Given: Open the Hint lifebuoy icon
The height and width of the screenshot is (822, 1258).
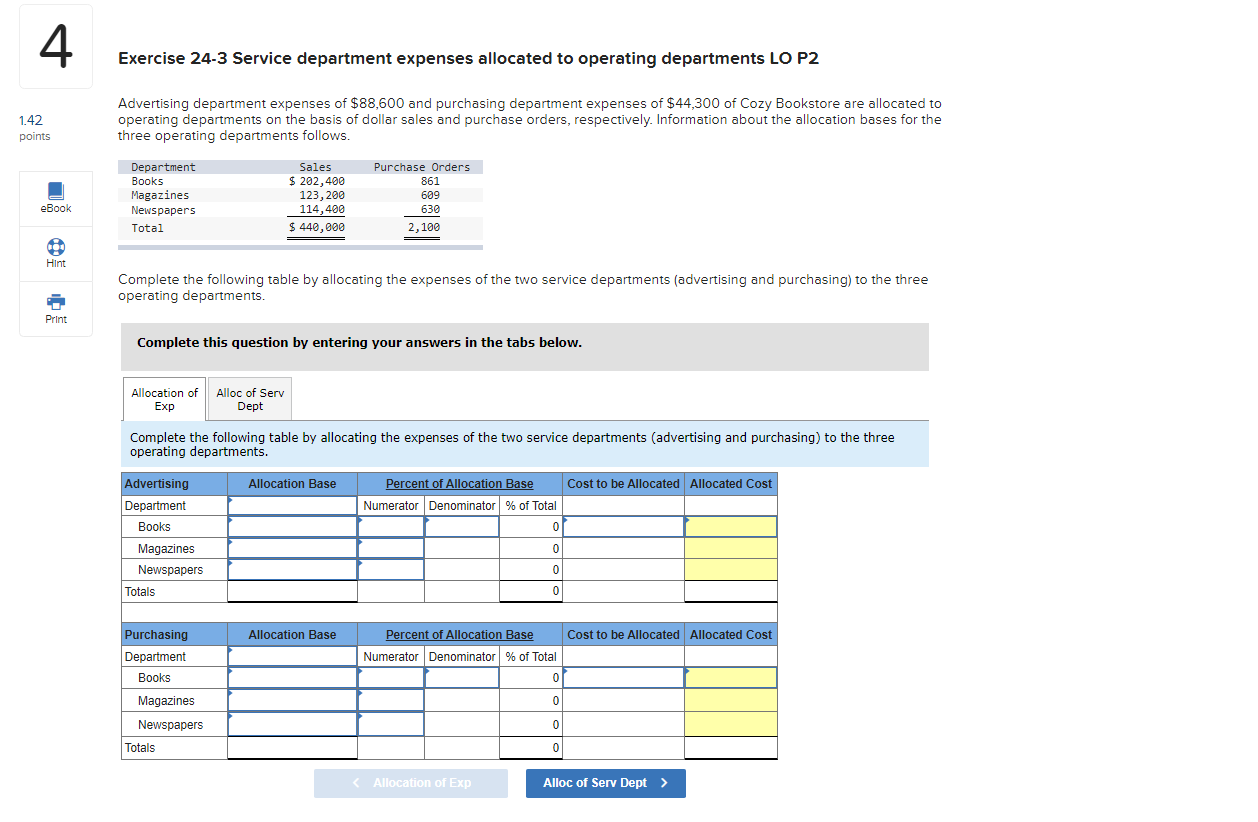Looking at the screenshot, I should coord(56,246).
